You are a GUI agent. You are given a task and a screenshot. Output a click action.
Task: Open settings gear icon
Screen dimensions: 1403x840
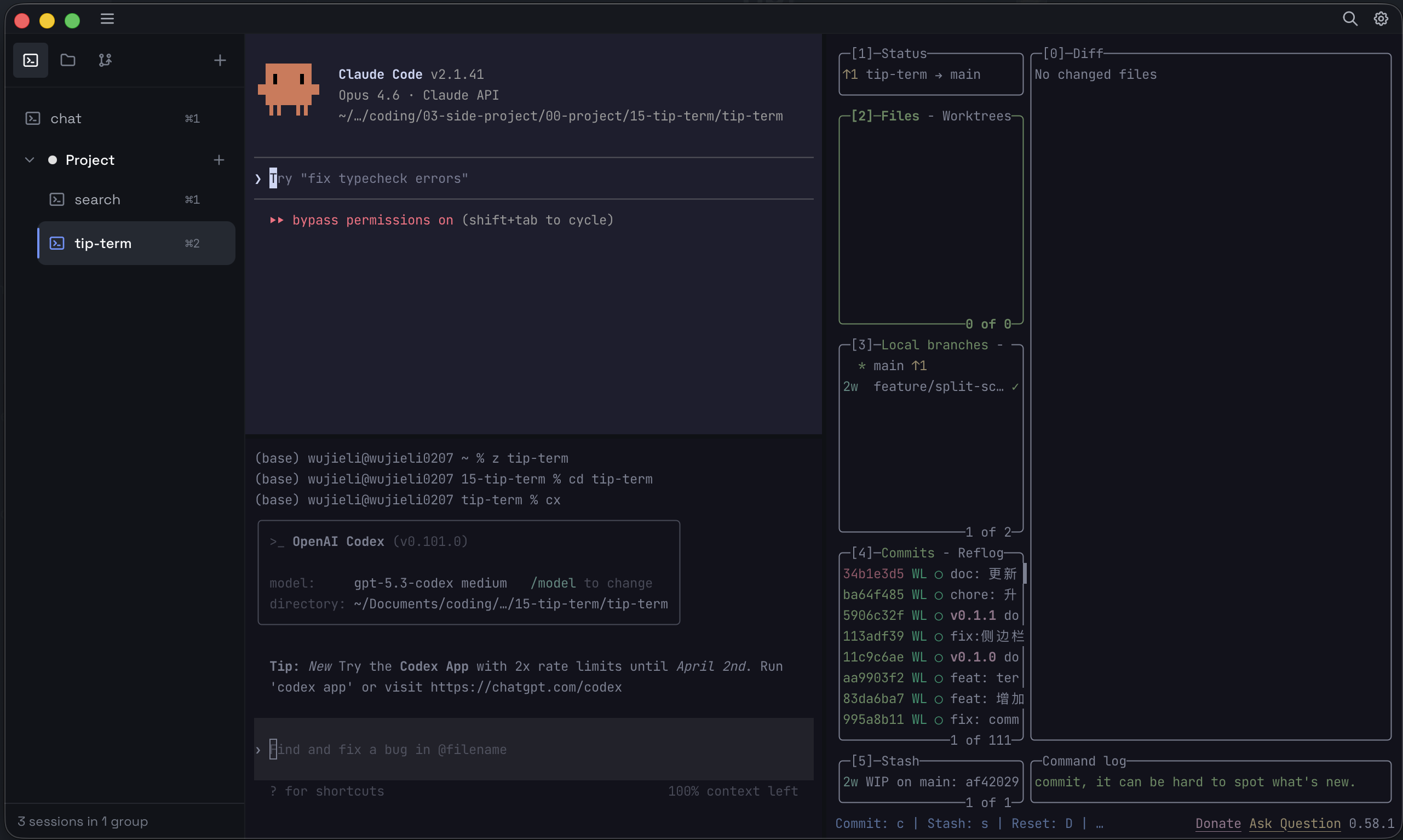(1381, 19)
